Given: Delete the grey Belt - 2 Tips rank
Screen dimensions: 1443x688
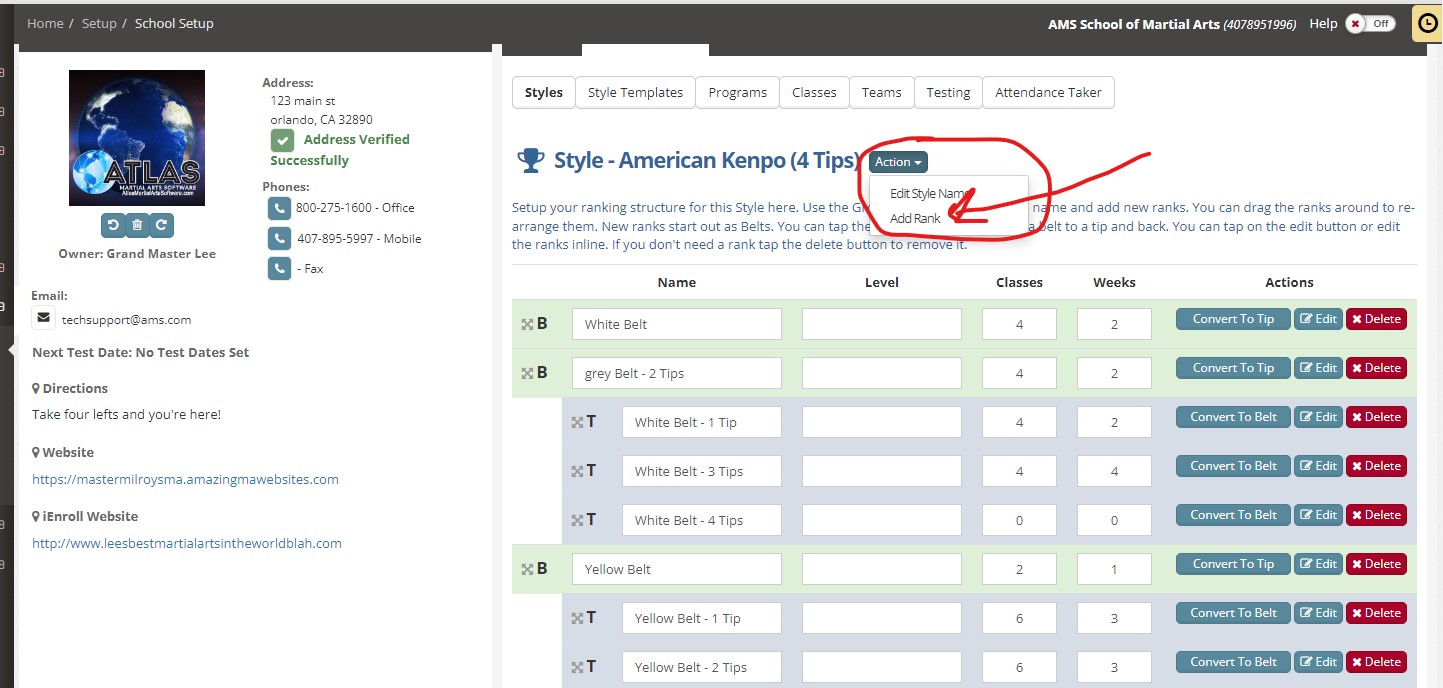Looking at the screenshot, I should pyautogui.click(x=1376, y=368).
